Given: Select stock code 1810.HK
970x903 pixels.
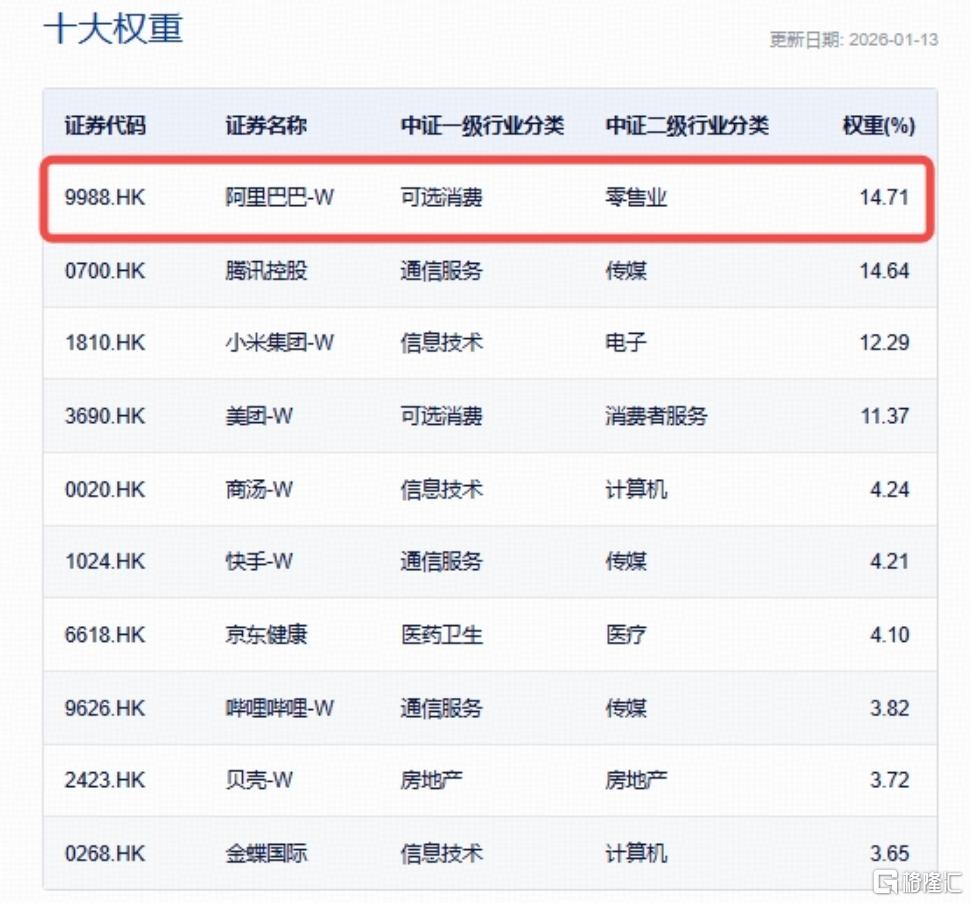Looking at the screenshot, I should coord(105,343).
